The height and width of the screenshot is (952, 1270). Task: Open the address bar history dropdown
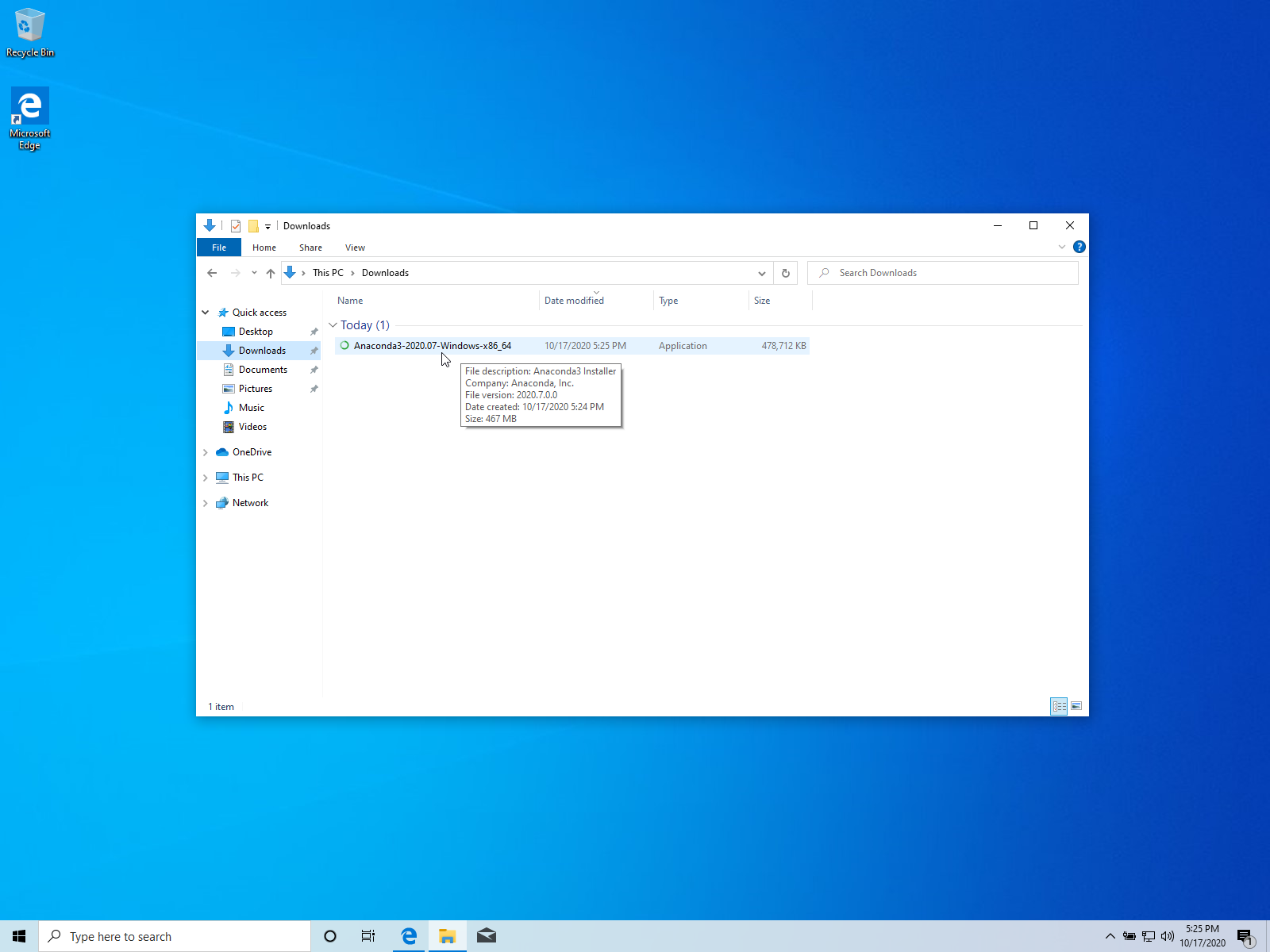click(x=762, y=273)
